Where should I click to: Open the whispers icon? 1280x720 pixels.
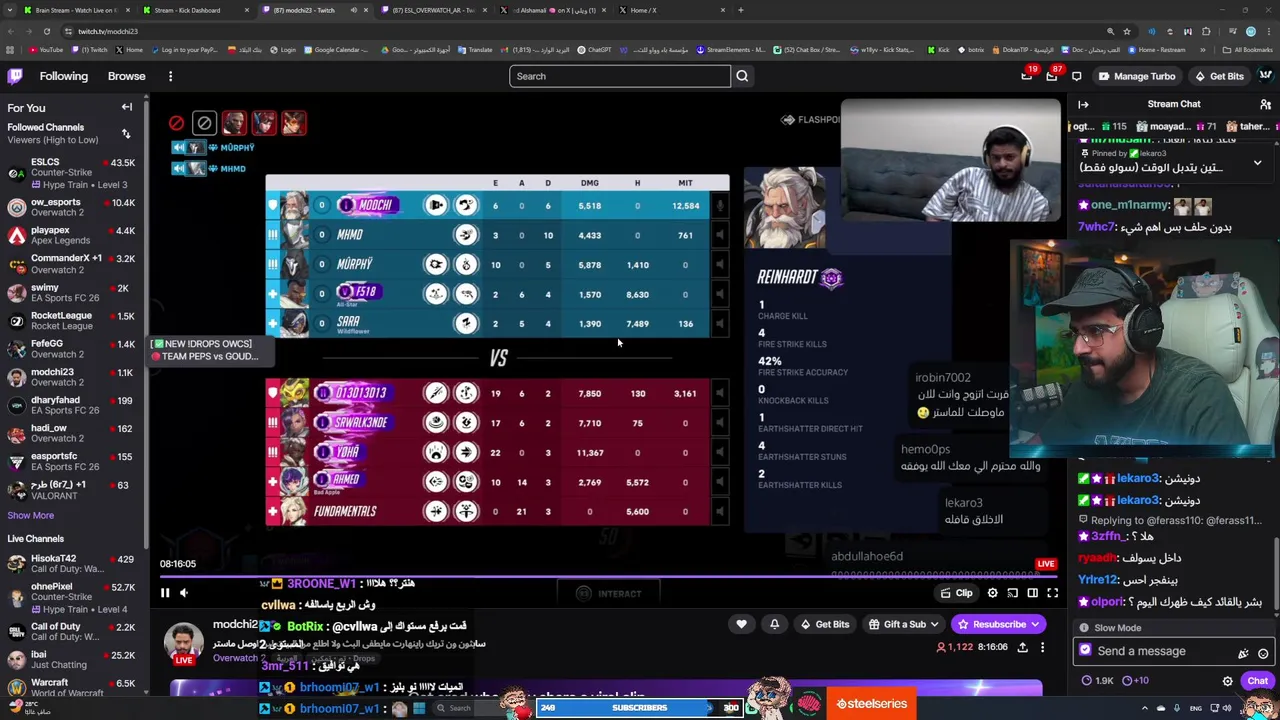coord(1076,76)
